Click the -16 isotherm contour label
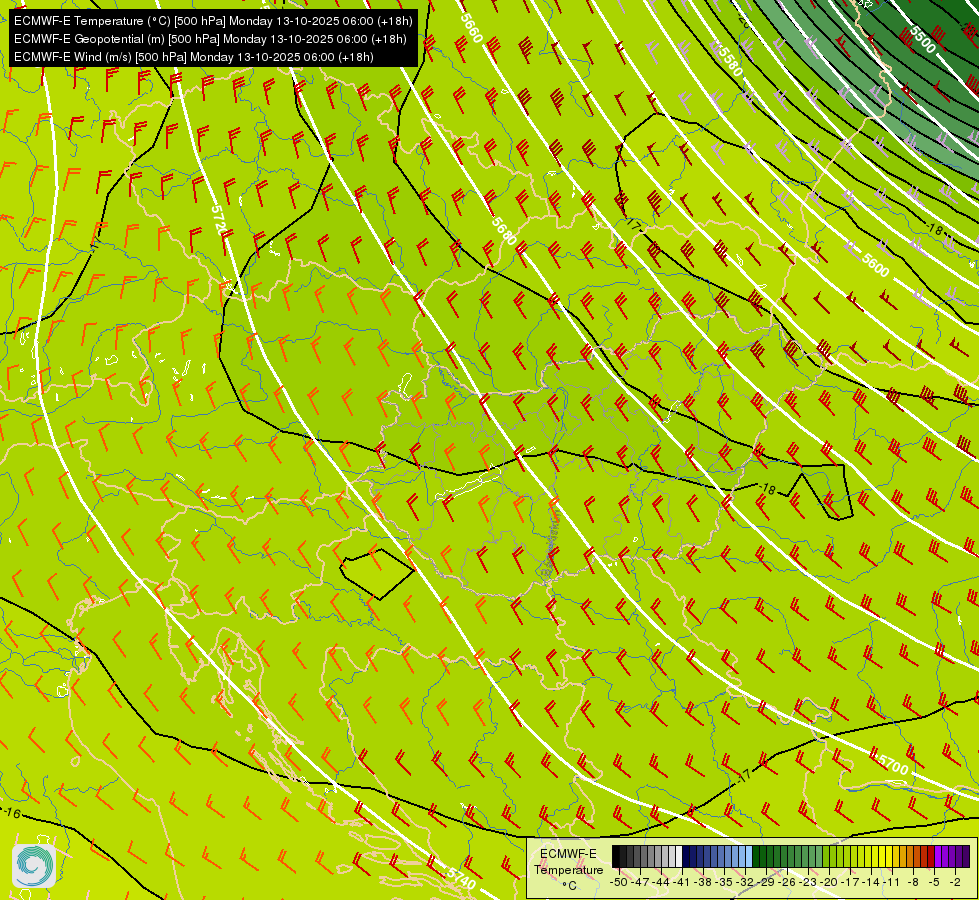The height and width of the screenshot is (900, 979). 12,813
